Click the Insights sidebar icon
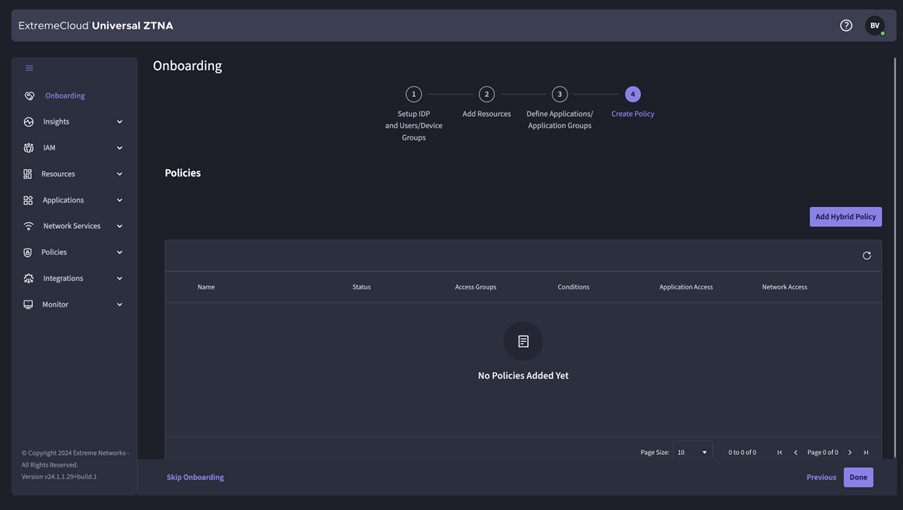The image size is (903, 510). [x=28, y=122]
